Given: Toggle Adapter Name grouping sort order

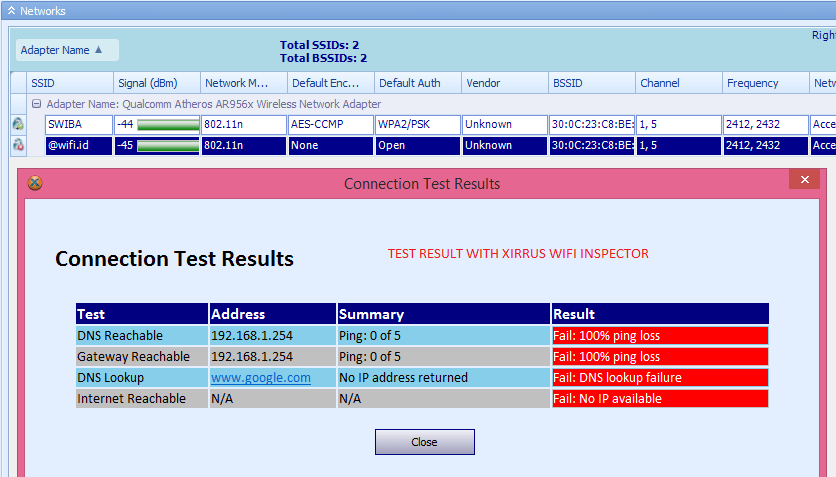Looking at the screenshot, I should pyautogui.click(x=67, y=50).
